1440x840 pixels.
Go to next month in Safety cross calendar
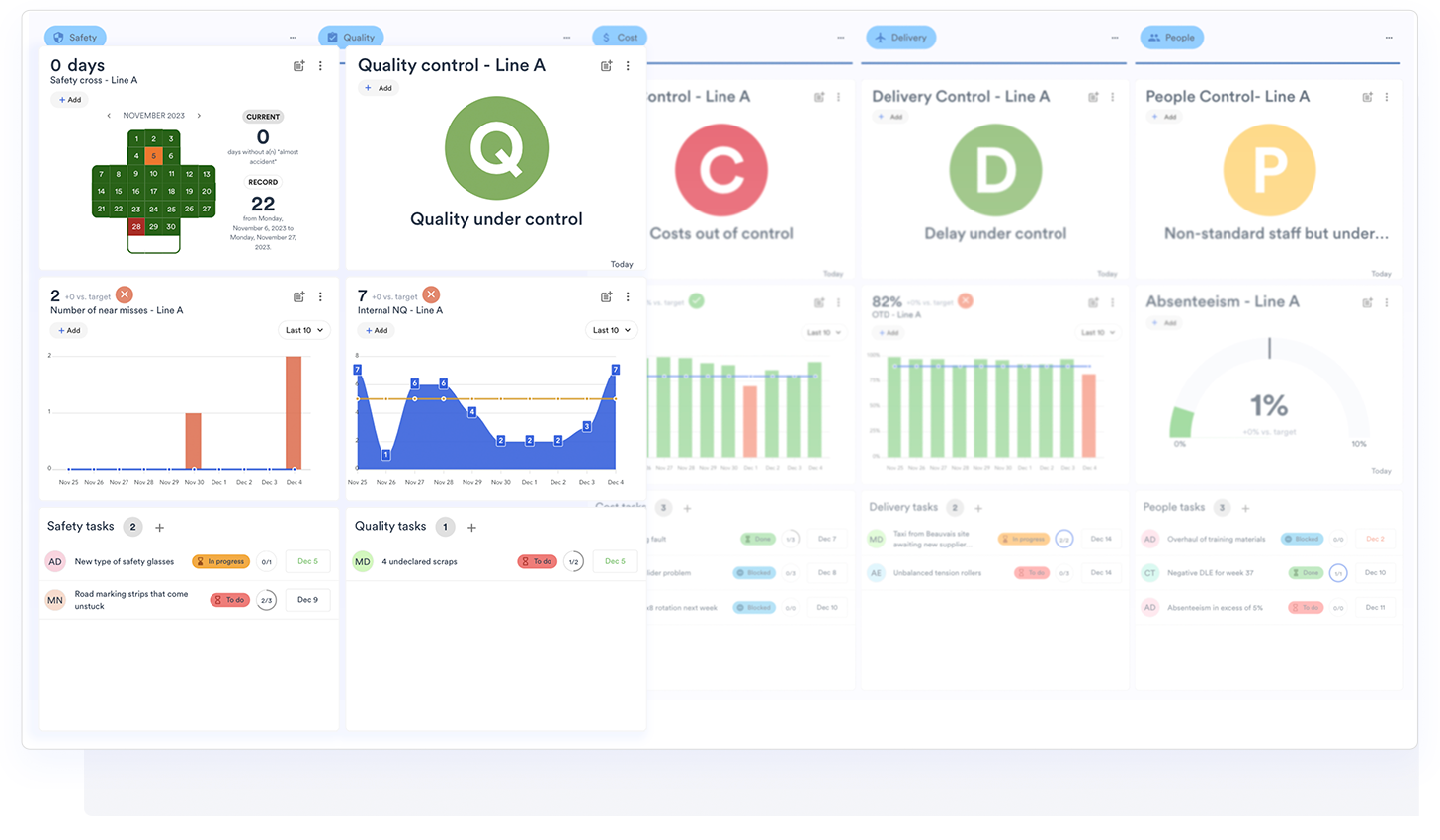199,116
